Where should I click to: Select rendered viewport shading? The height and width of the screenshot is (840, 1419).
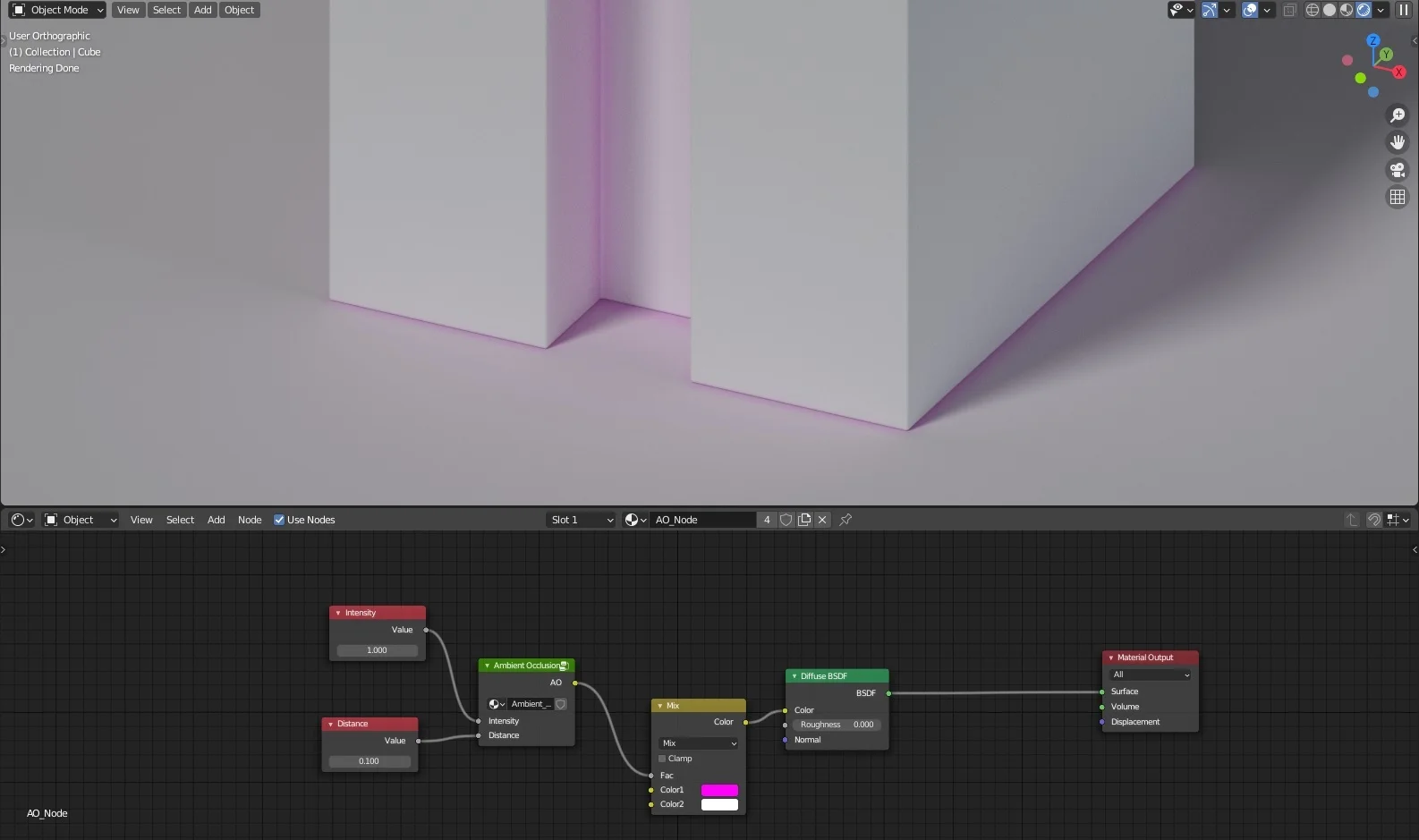[x=1364, y=10]
